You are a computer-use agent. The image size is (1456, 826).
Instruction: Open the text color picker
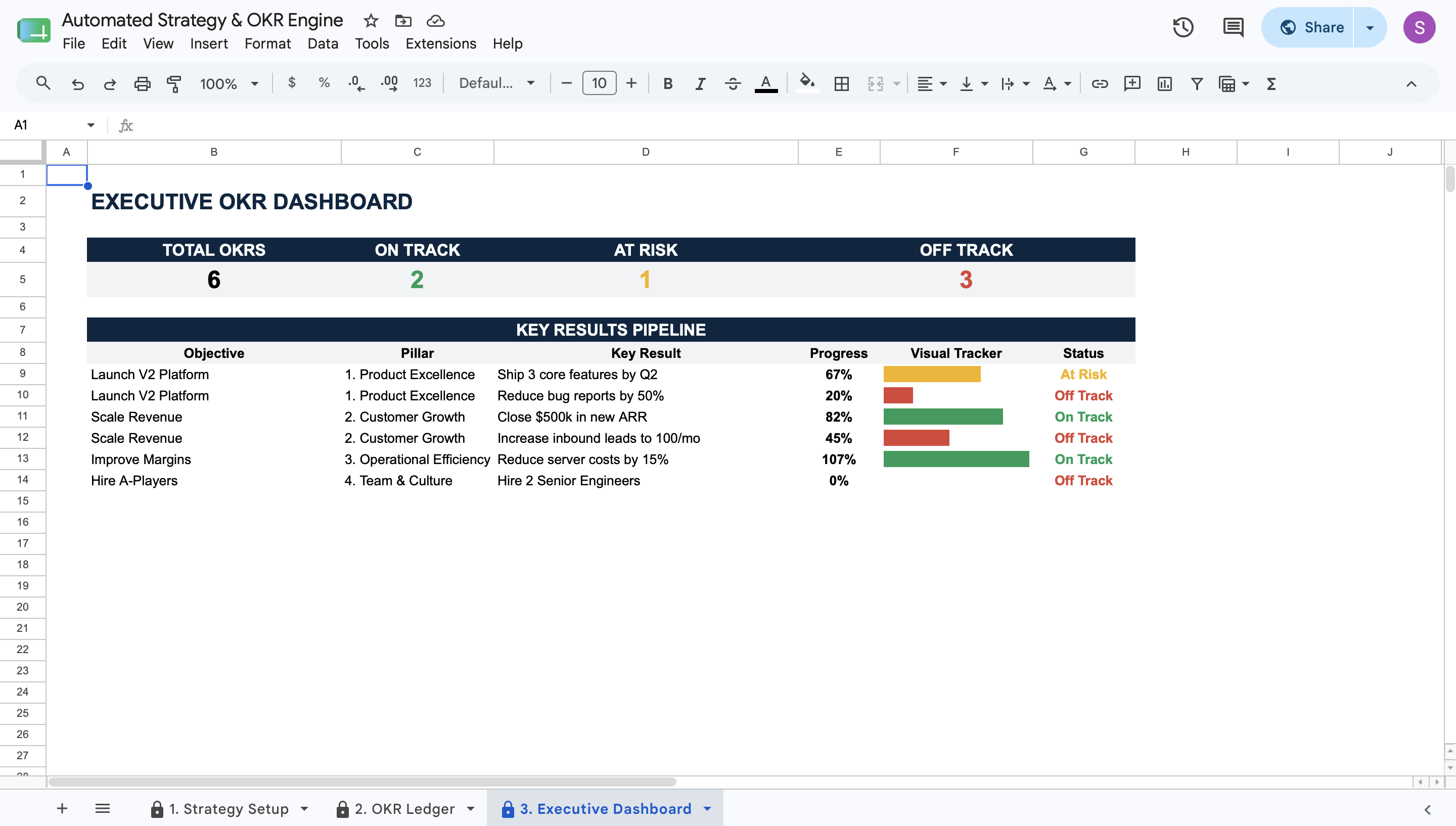[x=766, y=83]
